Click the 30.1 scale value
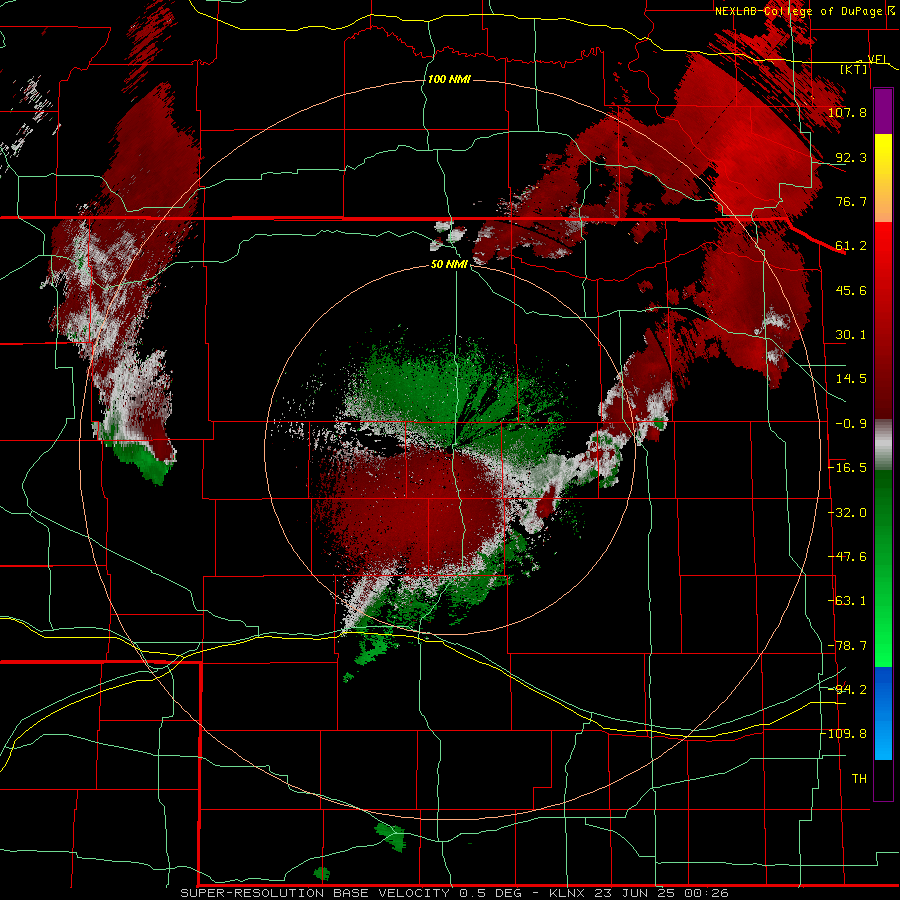The height and width of the screenshot is (900, 900). 851,335
